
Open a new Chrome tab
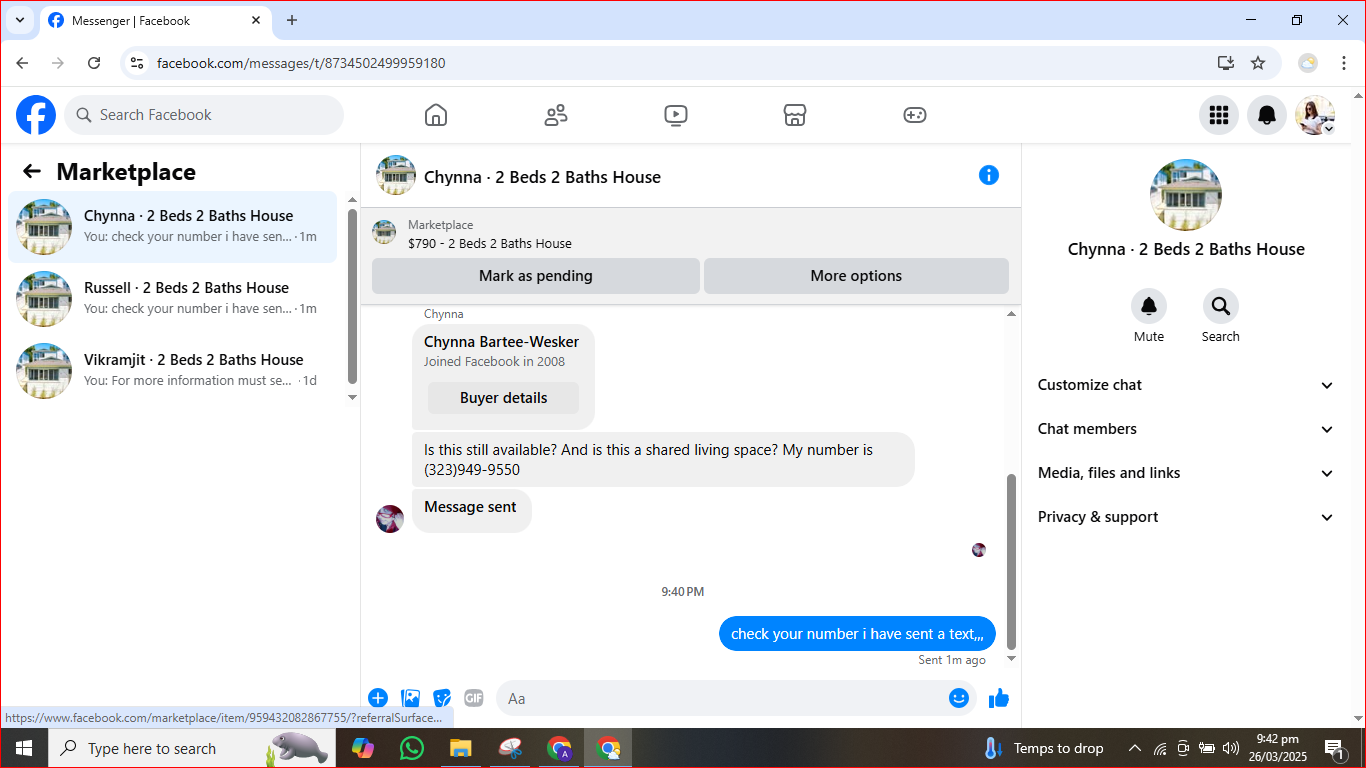click(x=292, y=20)
